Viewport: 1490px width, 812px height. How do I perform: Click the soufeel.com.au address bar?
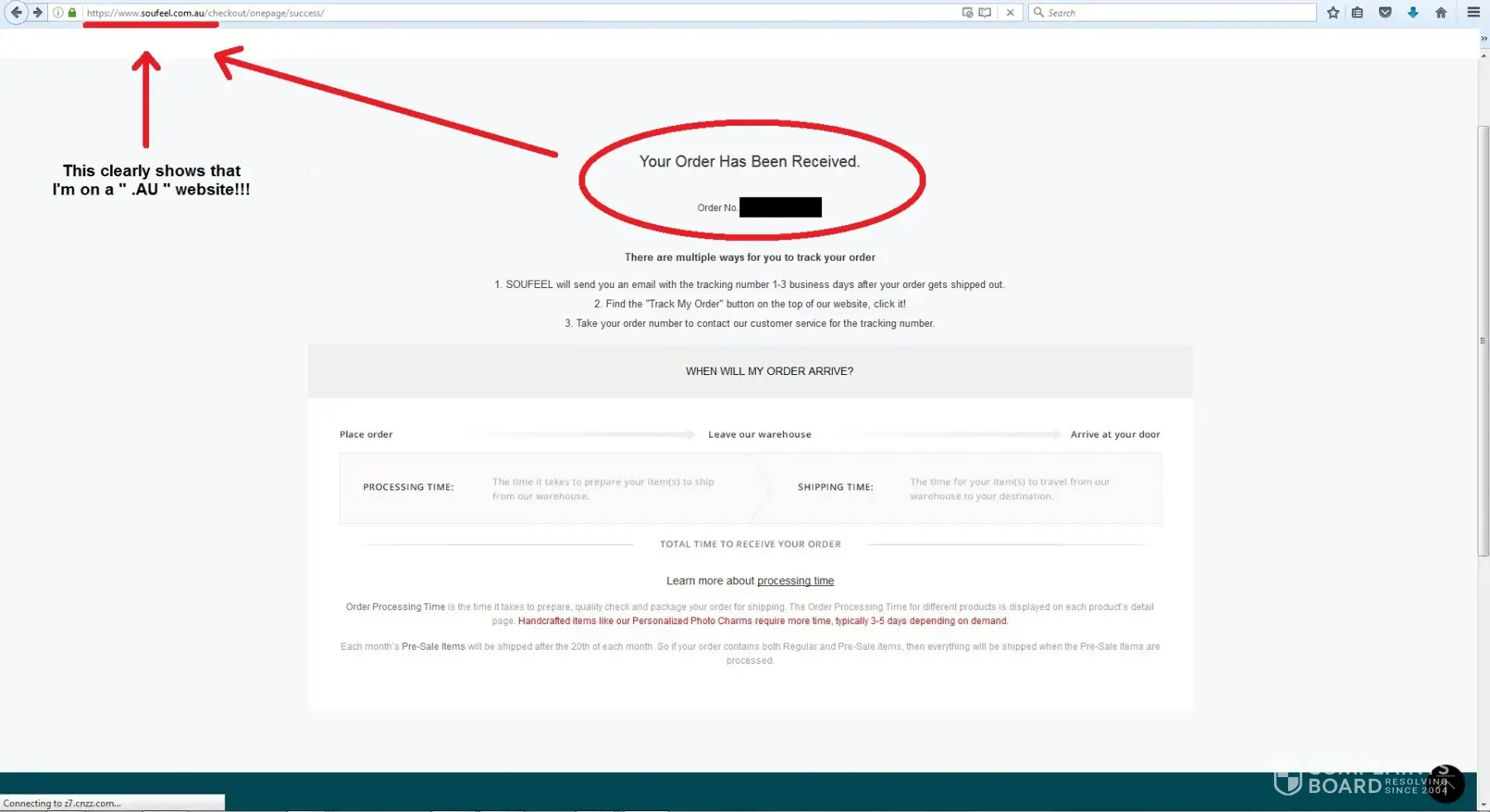coord(497,12)
